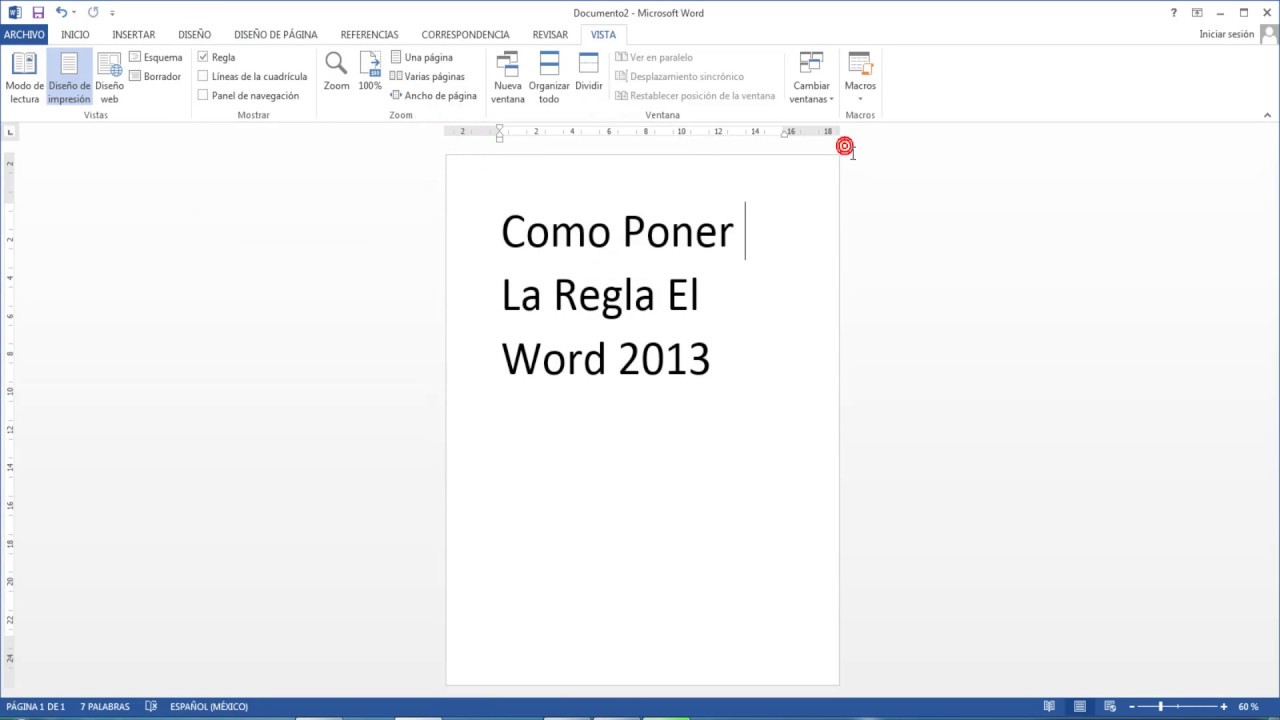Collapse the ribbon with the arrow
The image size is (1280, 720).
click(1269, 115)
